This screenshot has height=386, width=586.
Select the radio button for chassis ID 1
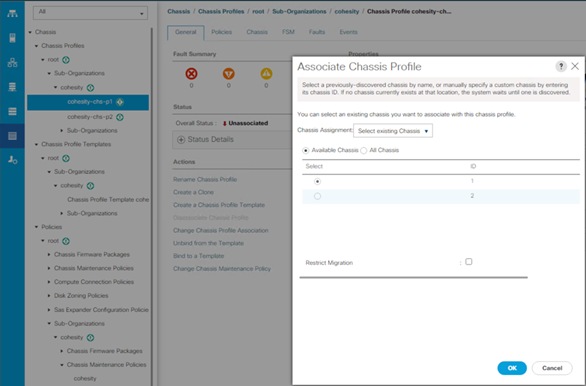317,182
